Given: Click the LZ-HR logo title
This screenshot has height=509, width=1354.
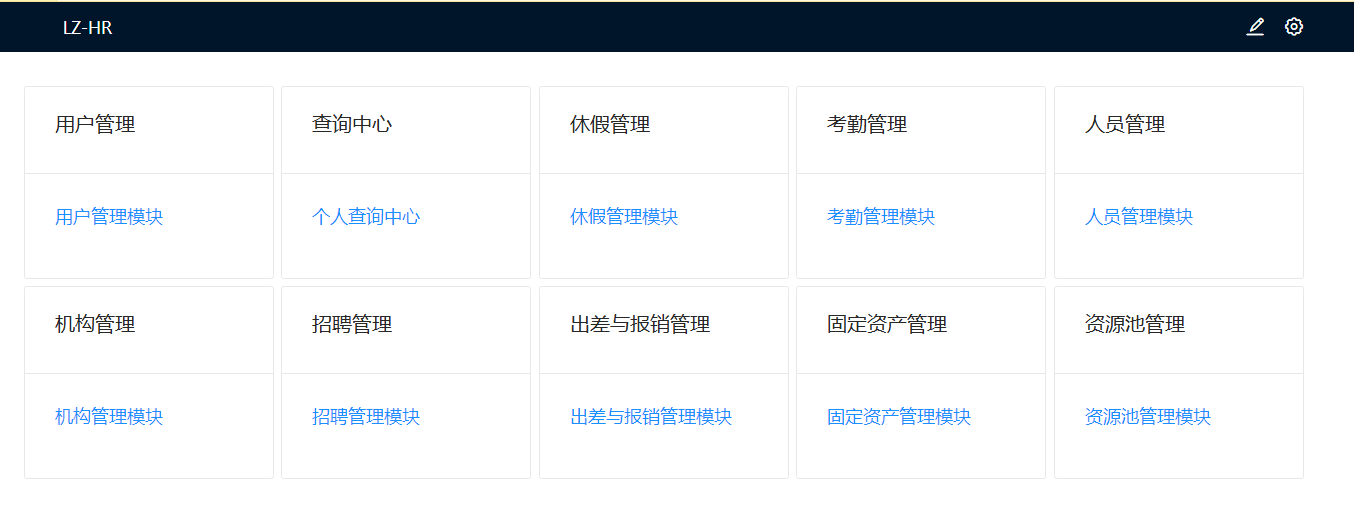Looking at the screenshot, I should click(x=88, y=28).
